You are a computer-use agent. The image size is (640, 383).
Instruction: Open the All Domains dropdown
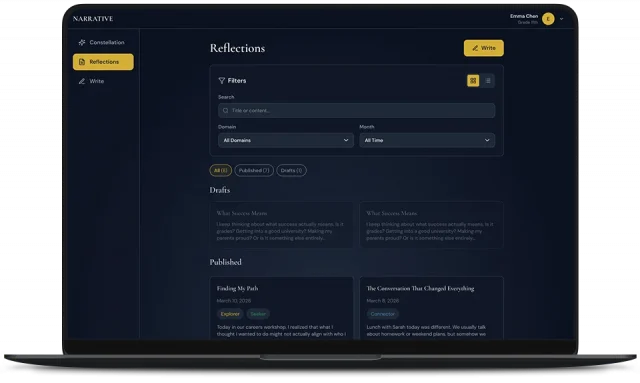[x=286, y=140]
